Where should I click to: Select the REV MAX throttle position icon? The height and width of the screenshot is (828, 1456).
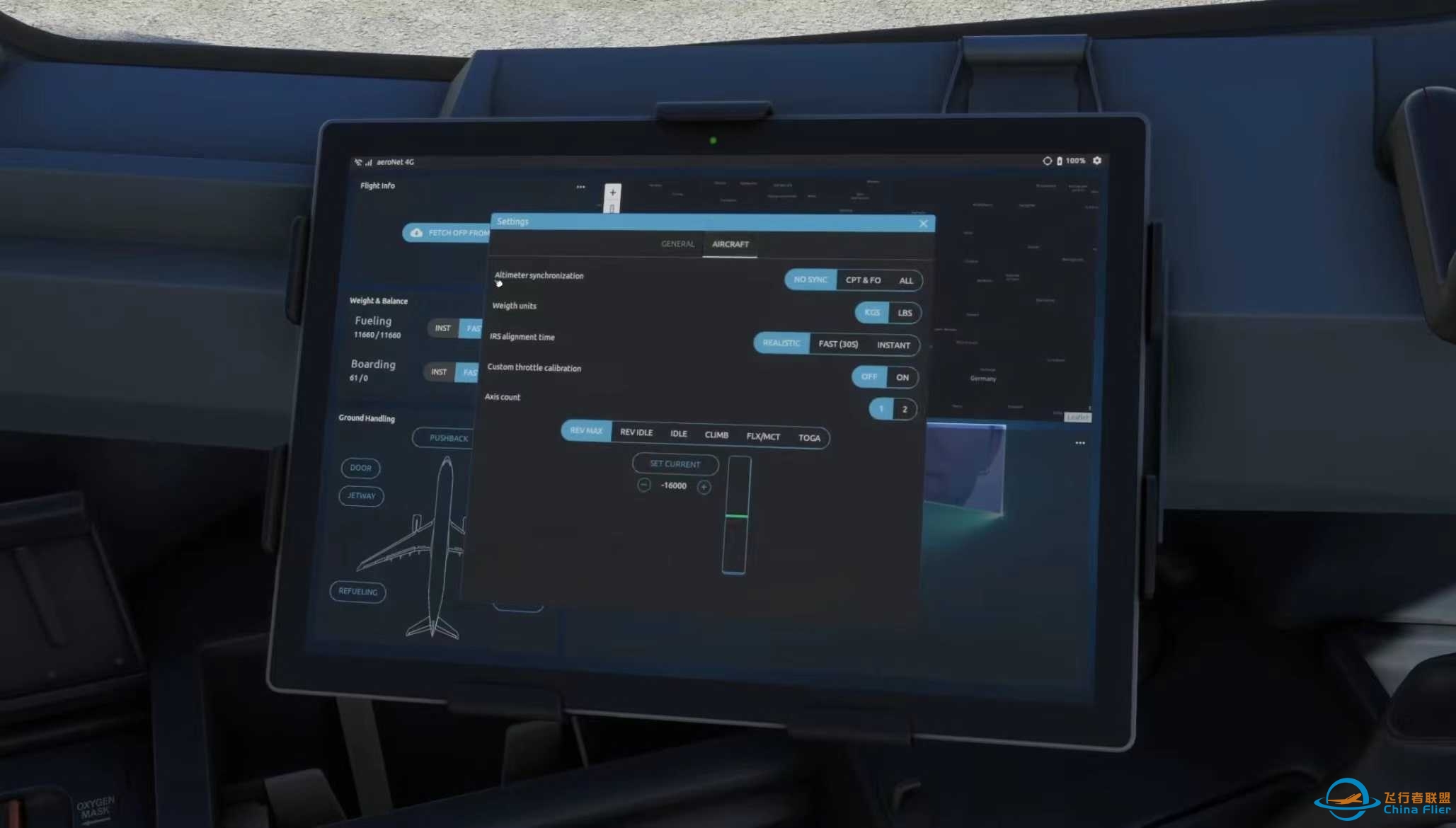pos(585,432)
